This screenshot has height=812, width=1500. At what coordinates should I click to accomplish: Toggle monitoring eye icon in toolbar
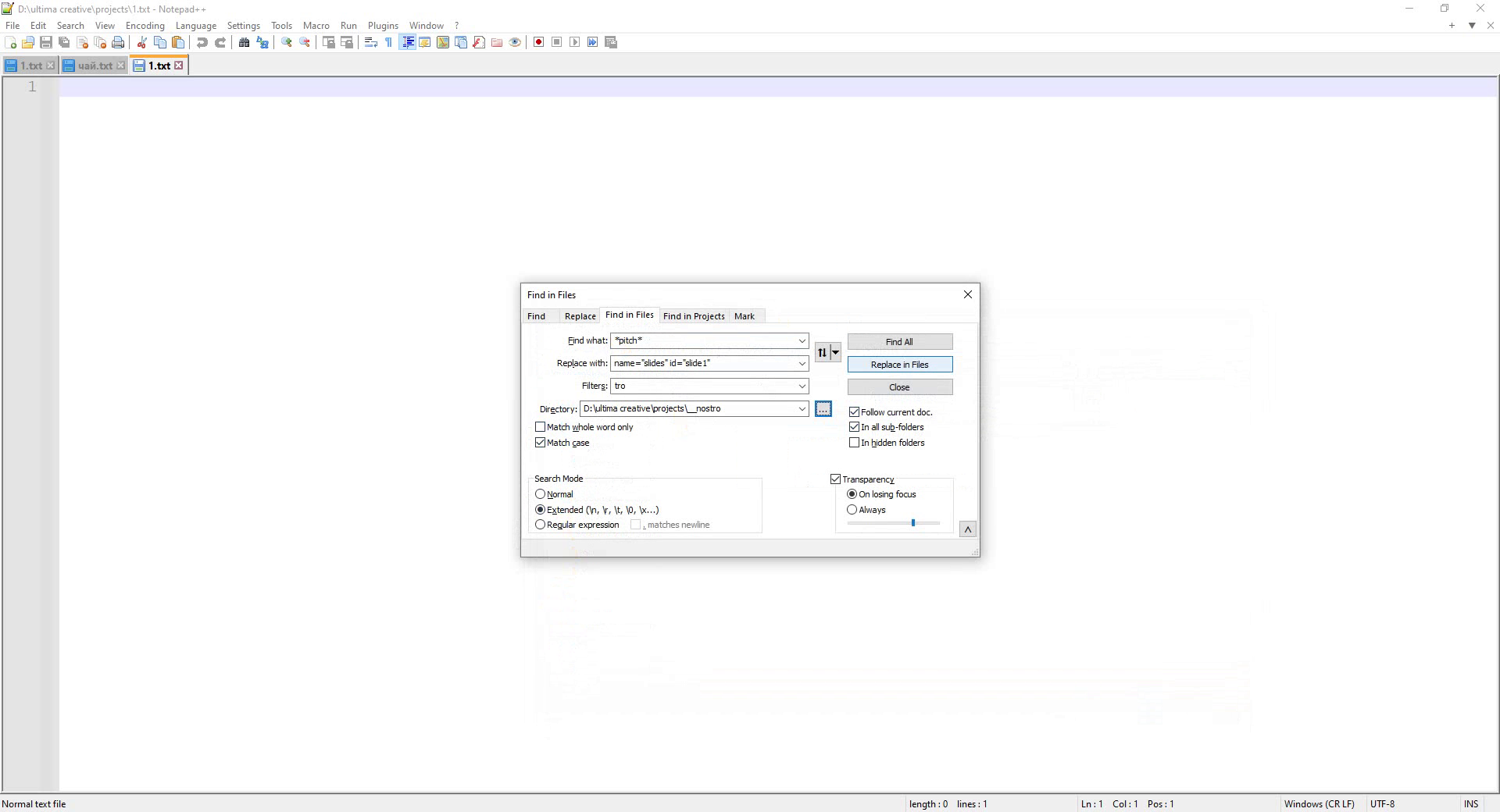[x=515, y=42]
